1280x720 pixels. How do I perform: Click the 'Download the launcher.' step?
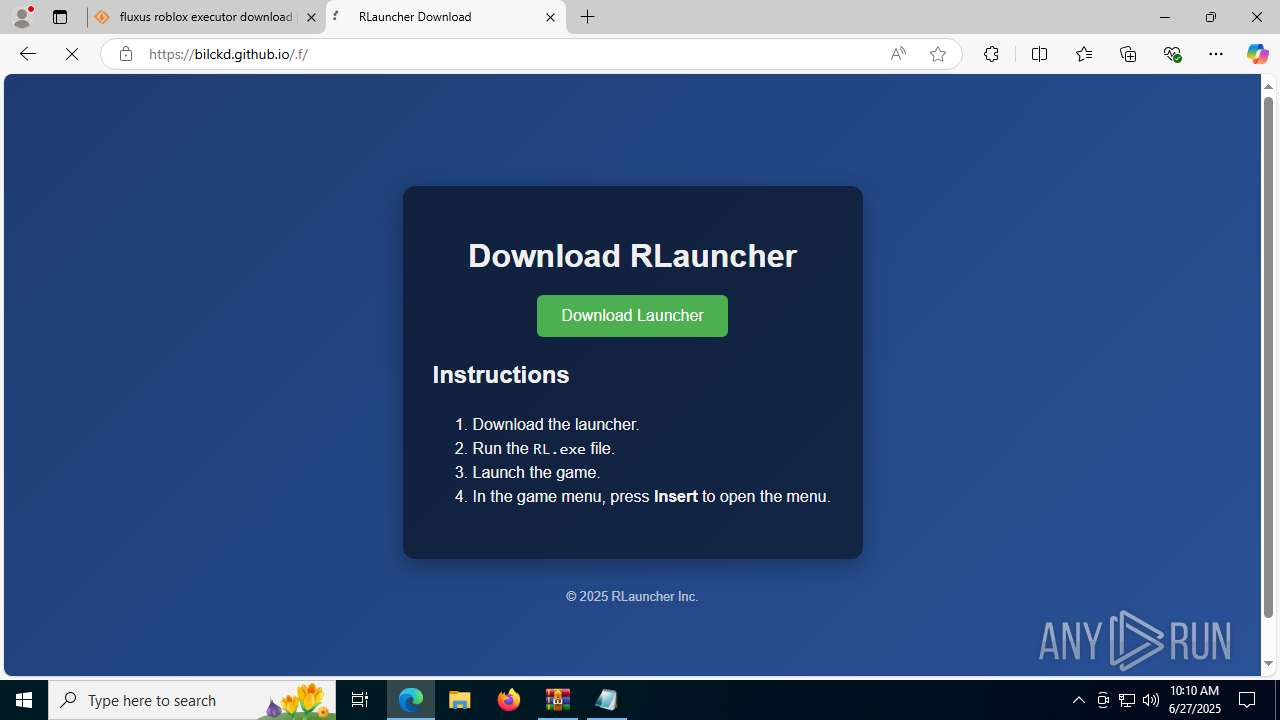(x=556, y=425)
